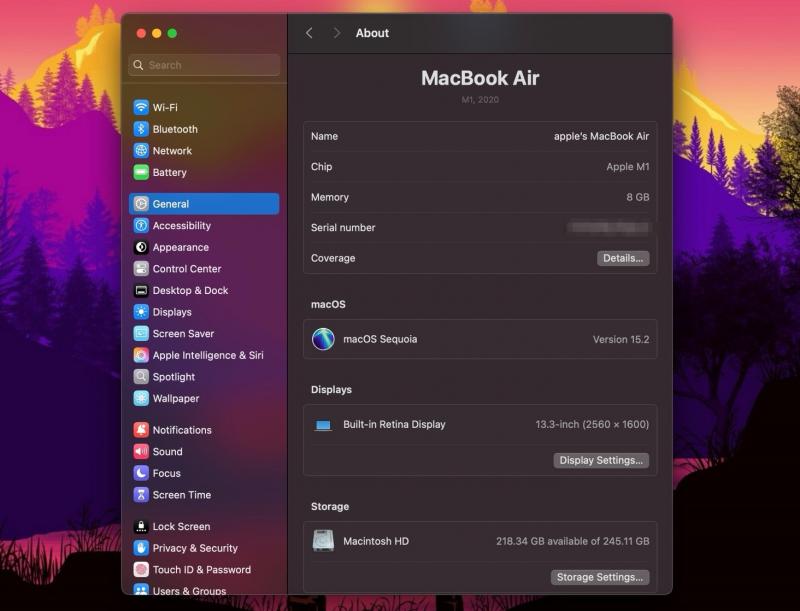
Task: Open Displays settings label
Action: click(172, 312)
